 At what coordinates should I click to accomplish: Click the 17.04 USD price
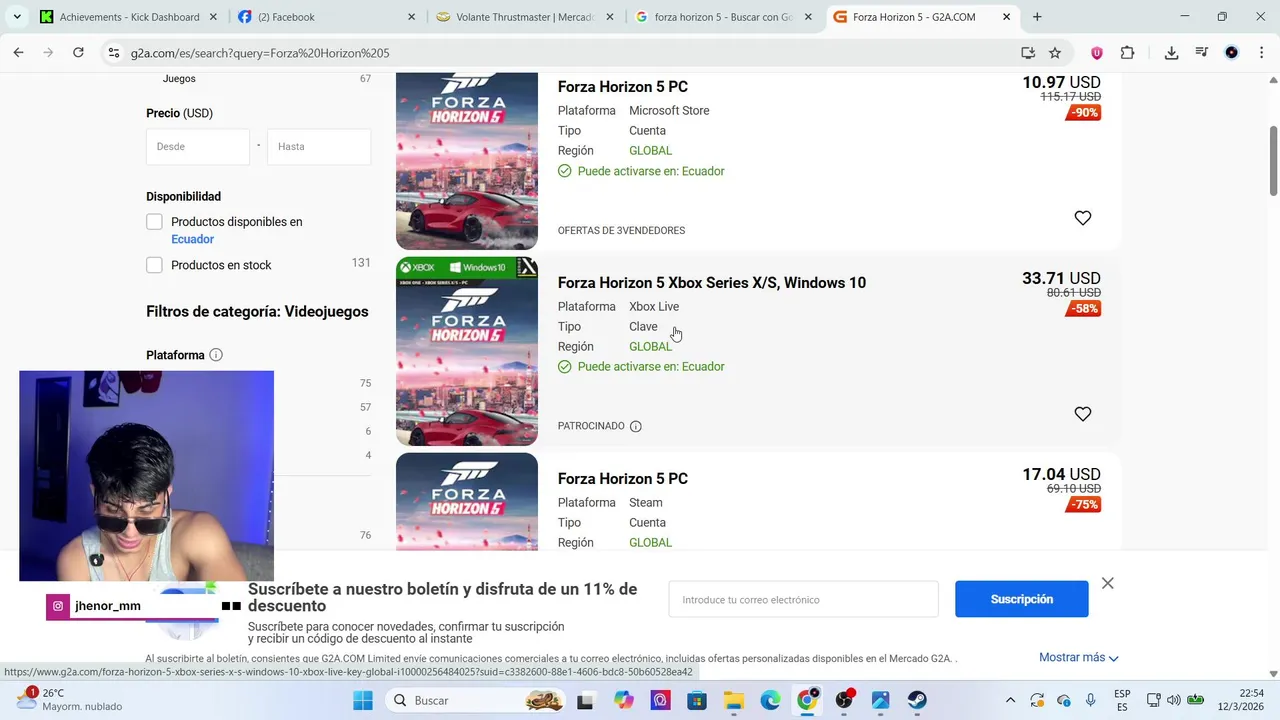[1061, 474]
